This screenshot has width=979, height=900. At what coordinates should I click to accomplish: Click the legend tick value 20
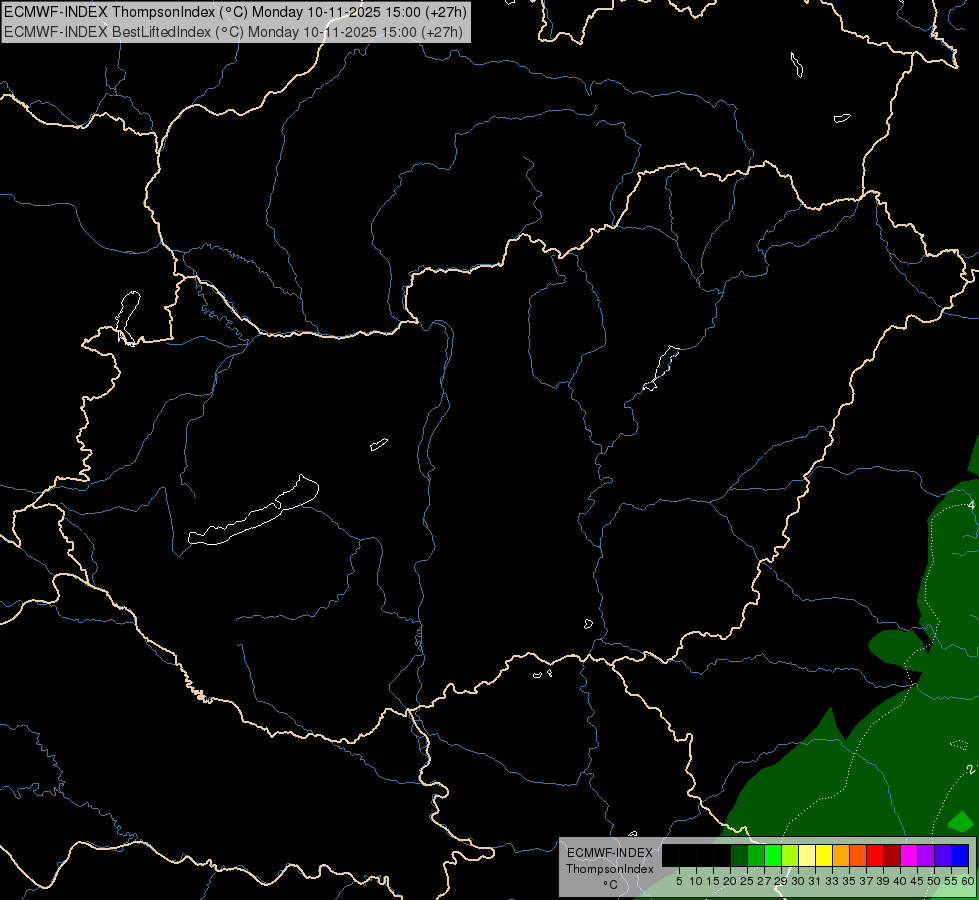click(731, 881)
